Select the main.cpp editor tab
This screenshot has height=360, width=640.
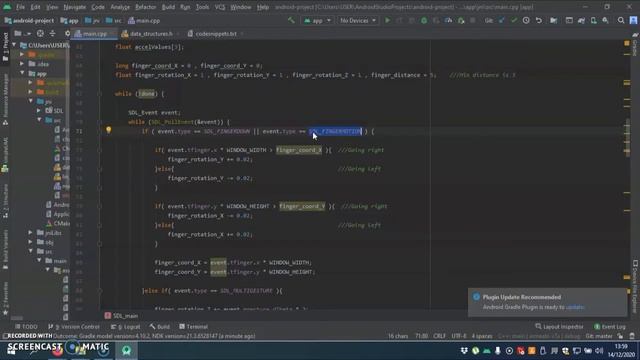94,34
